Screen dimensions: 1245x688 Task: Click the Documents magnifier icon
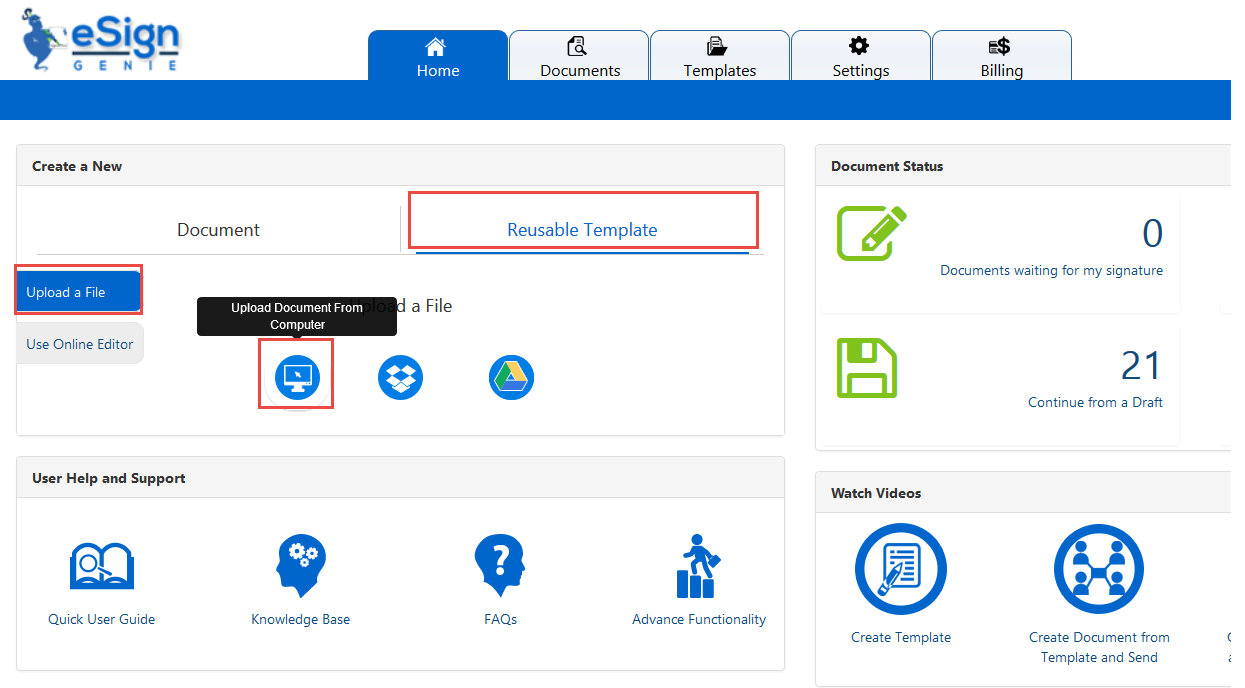[x=577, y=46]
